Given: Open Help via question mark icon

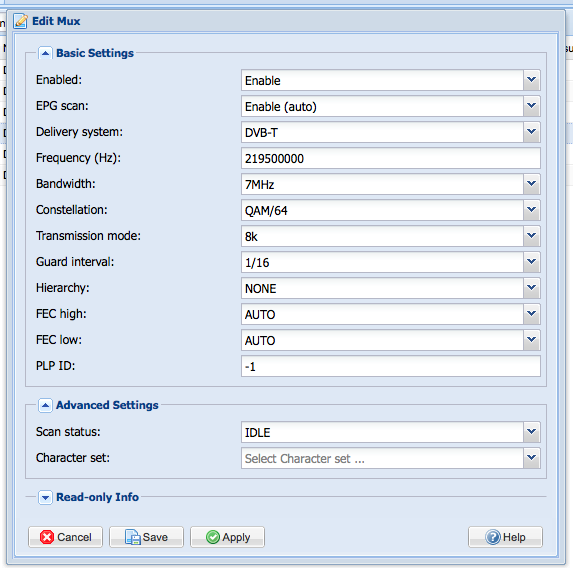Looking at the screenshot, I should (505, 537).
